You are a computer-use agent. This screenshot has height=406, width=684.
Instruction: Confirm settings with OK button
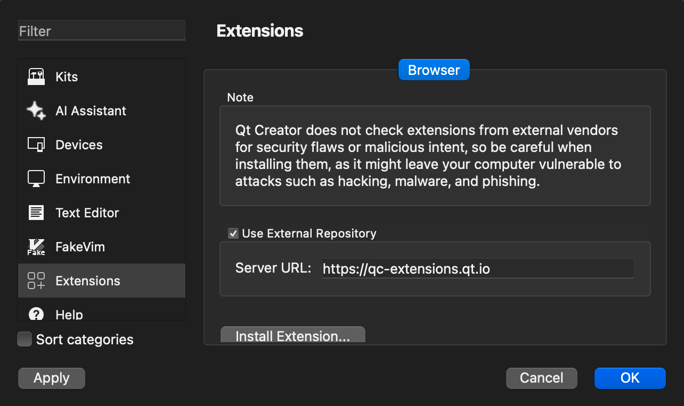click(x=630, y=378)
